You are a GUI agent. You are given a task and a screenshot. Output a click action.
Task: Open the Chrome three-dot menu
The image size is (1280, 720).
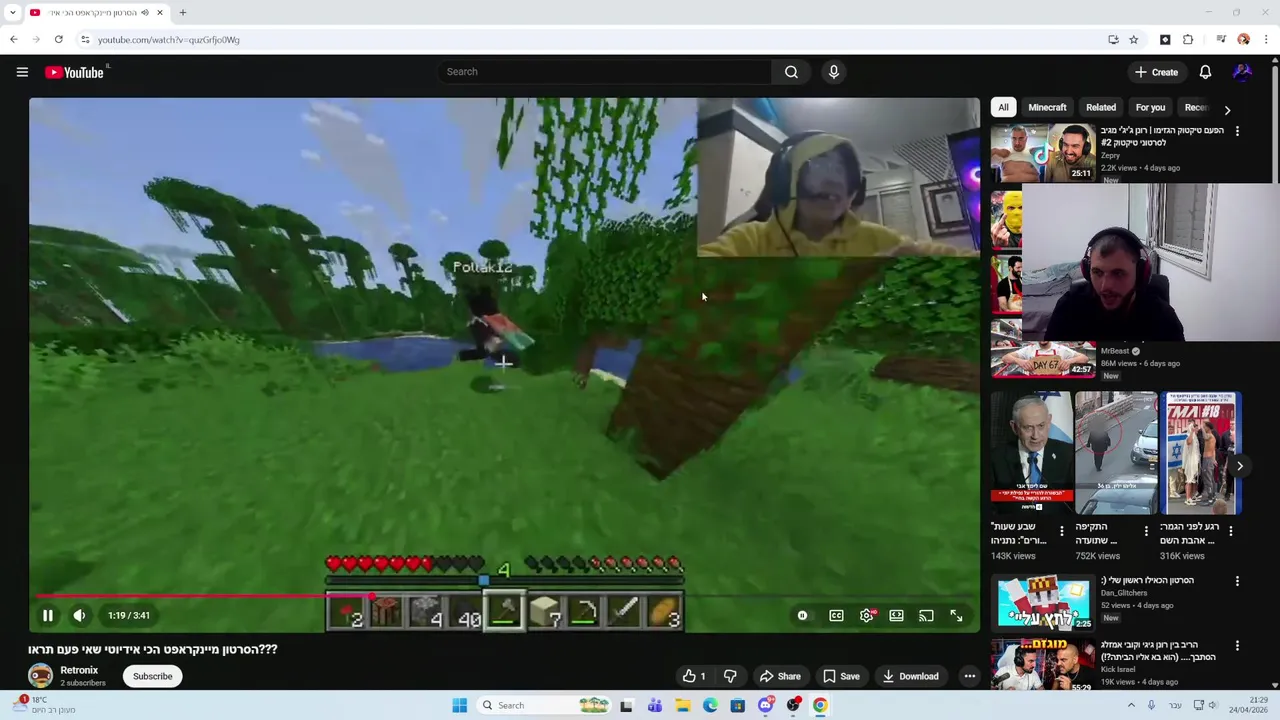1267,40
